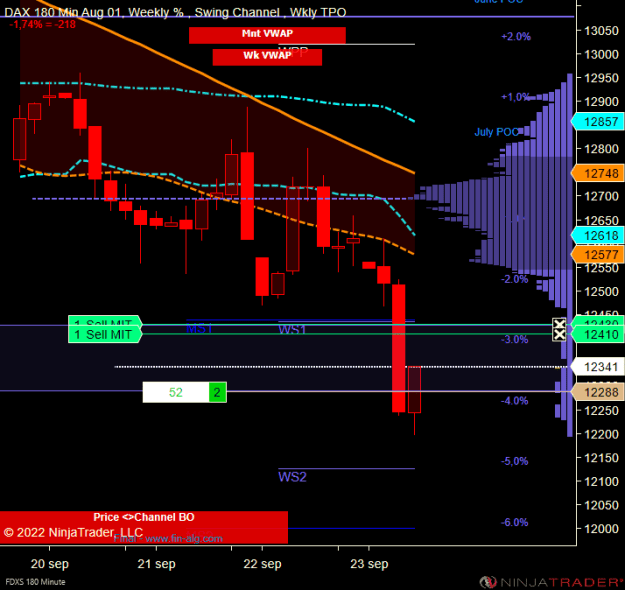Click the -1,74% = -218 readout
625x590 pixels.
42,25
